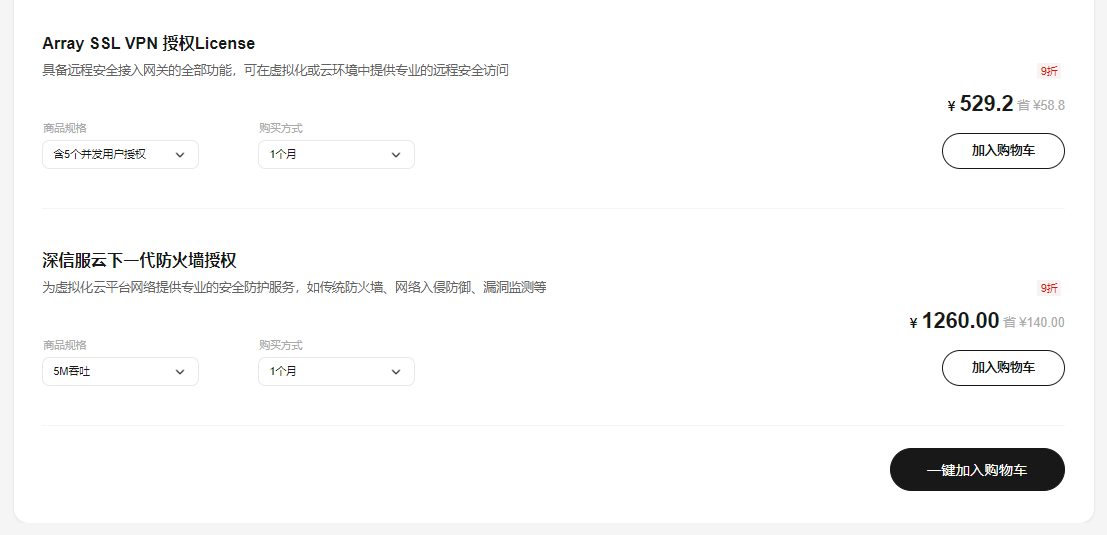Open the Array SSL VPN 授权License title

(x=148, y=43)
